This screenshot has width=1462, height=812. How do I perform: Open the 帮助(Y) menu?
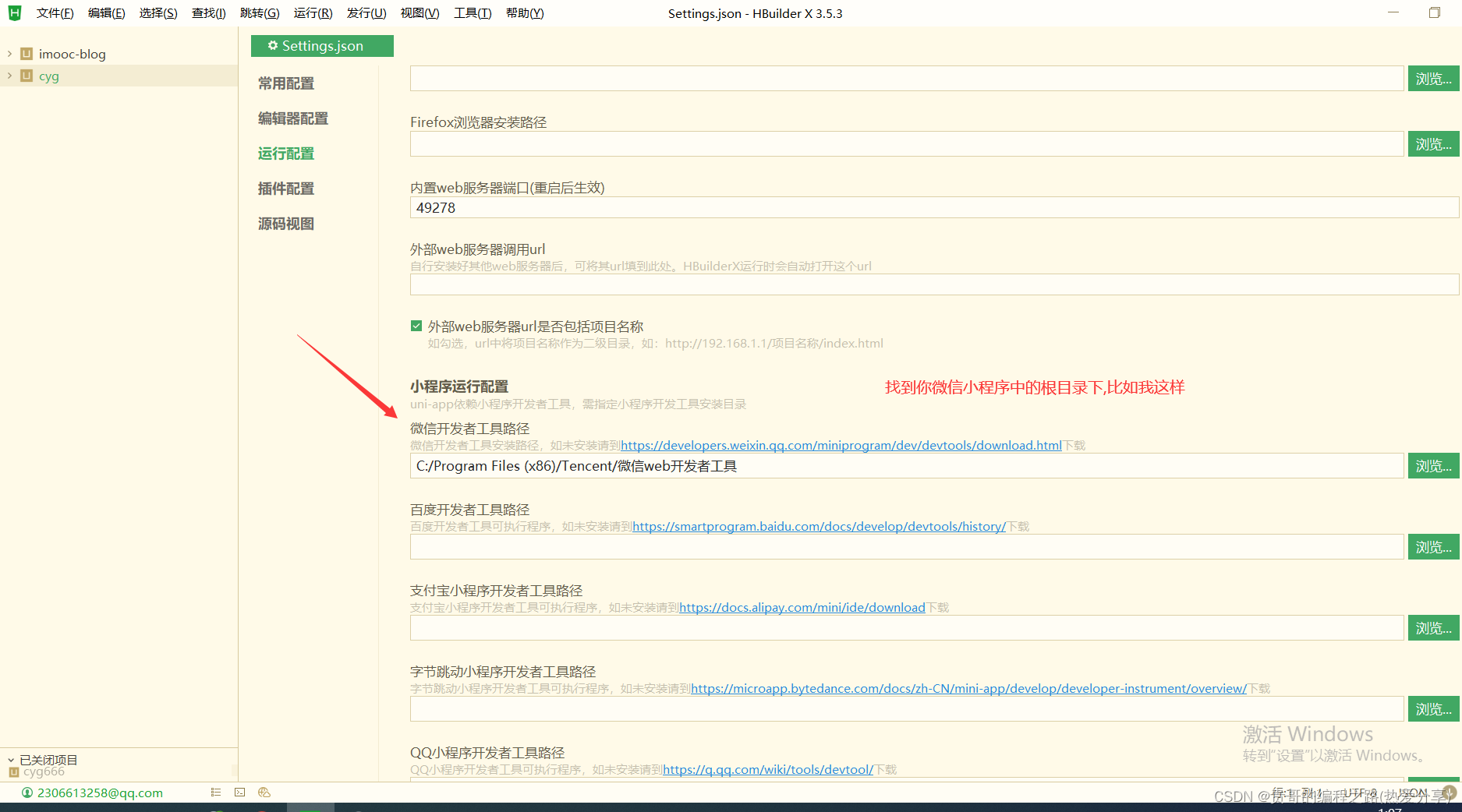tap(525, 13)
